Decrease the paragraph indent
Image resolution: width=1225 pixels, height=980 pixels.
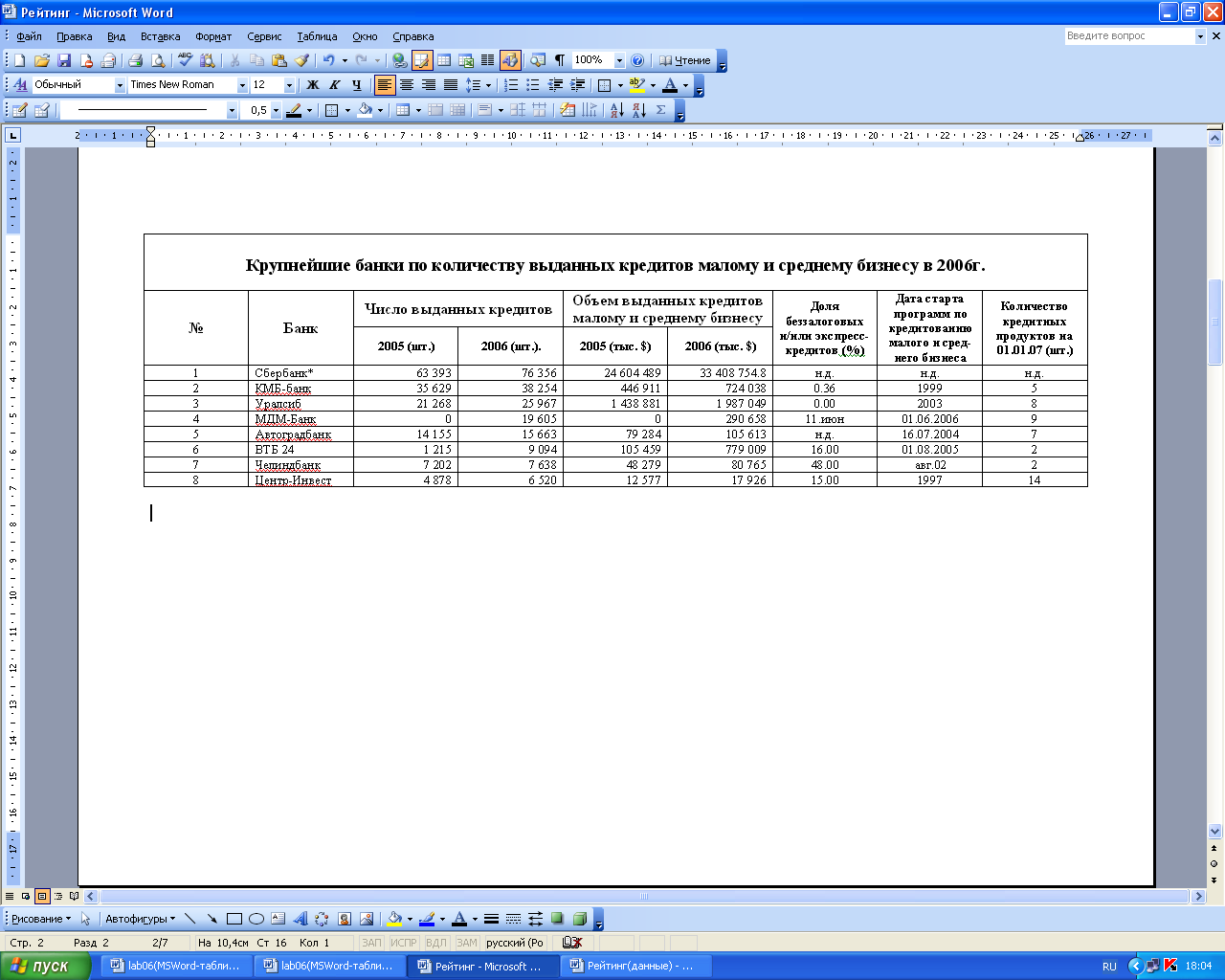point(555,85)
